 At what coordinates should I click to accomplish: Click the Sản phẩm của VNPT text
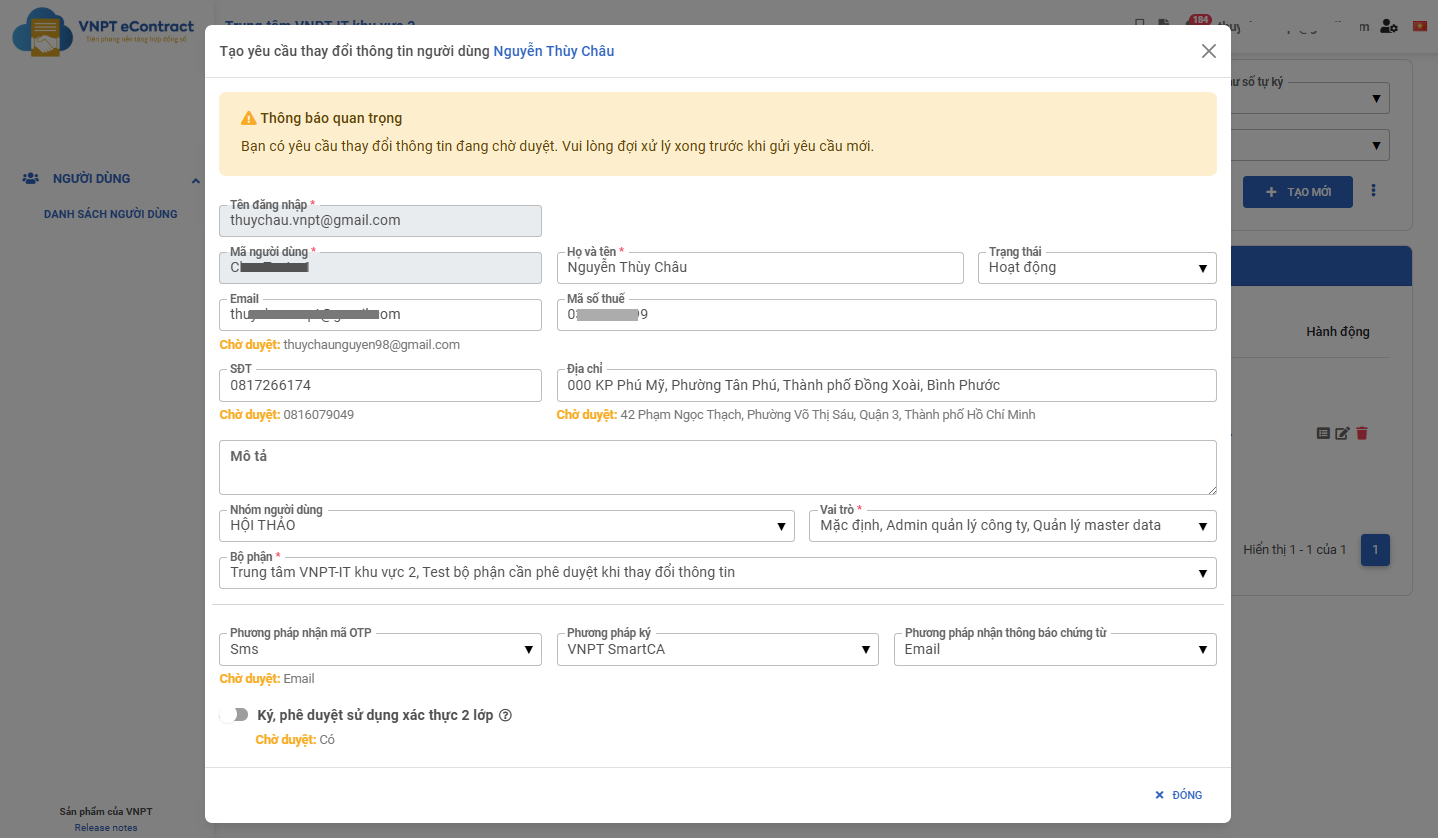[106, 812]
